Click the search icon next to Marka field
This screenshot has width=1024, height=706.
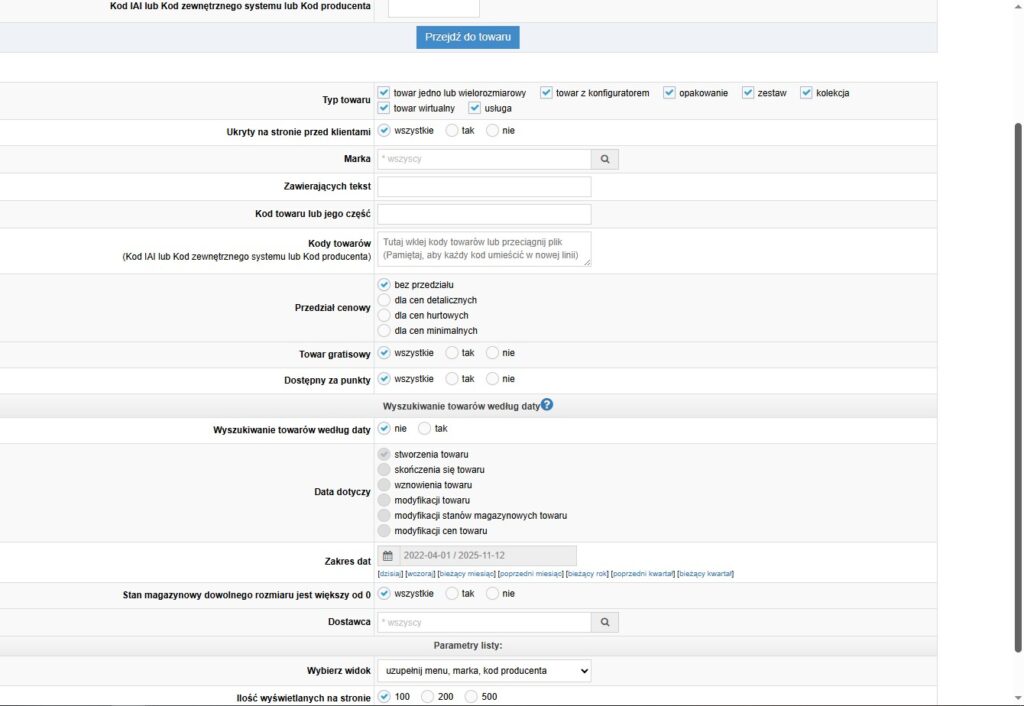605,159
